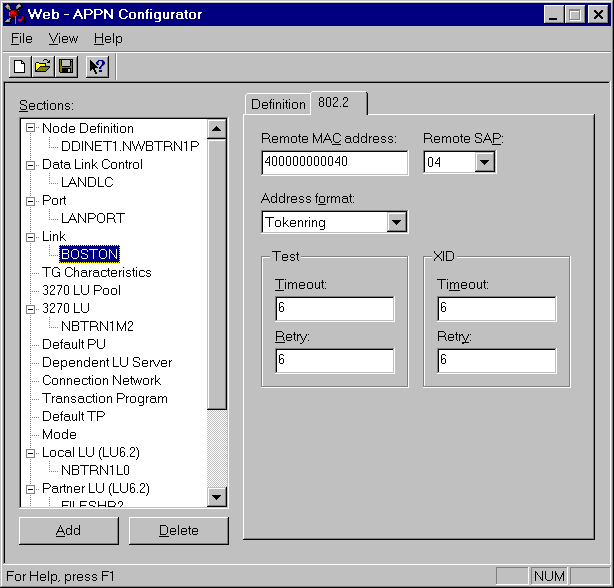This screenshot has height=588, width=614.
Task: Click the Test Timeout input field
Action: (x=334, y=309)
